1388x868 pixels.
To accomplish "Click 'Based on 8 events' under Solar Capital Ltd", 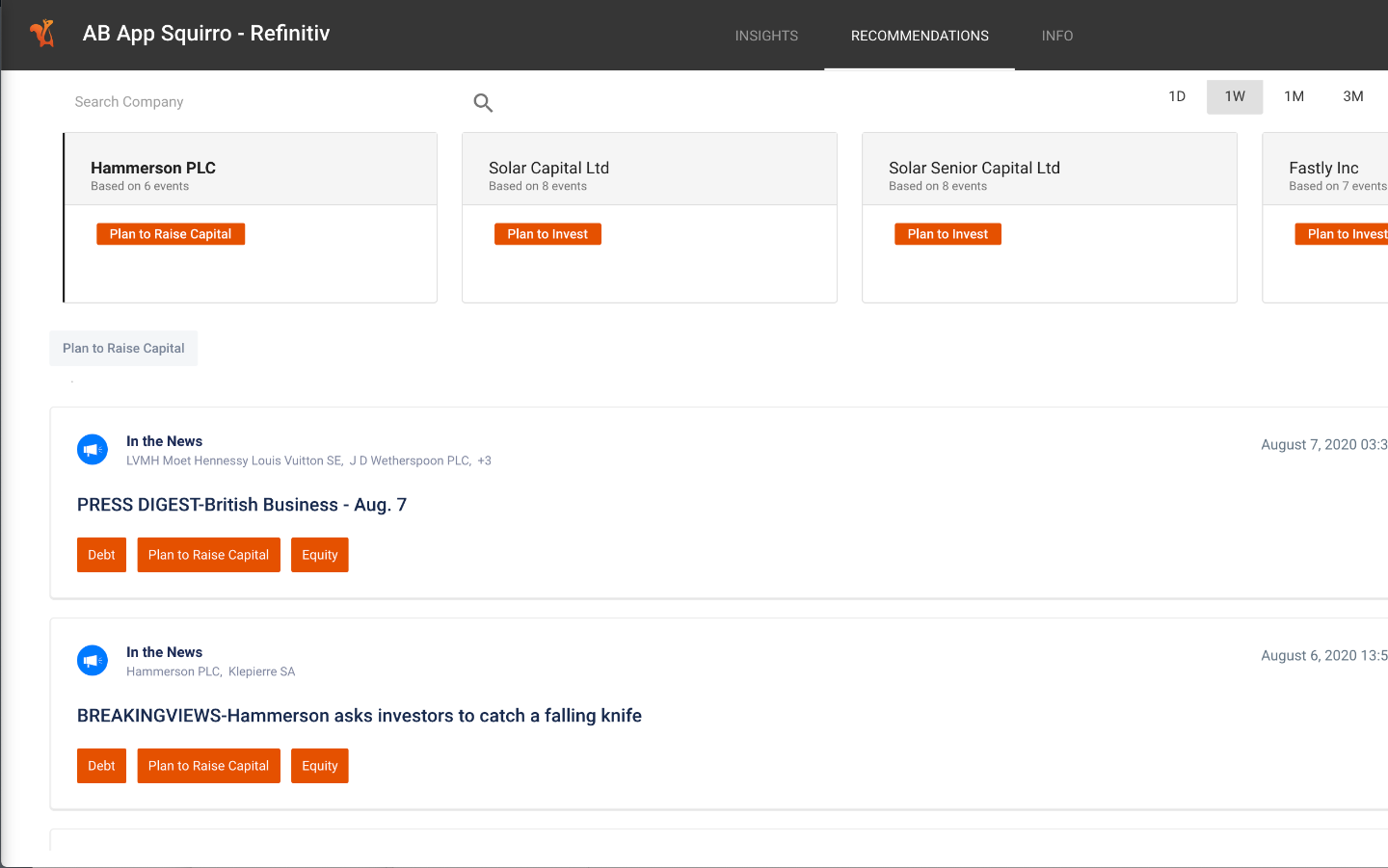I will pos(538,187).
